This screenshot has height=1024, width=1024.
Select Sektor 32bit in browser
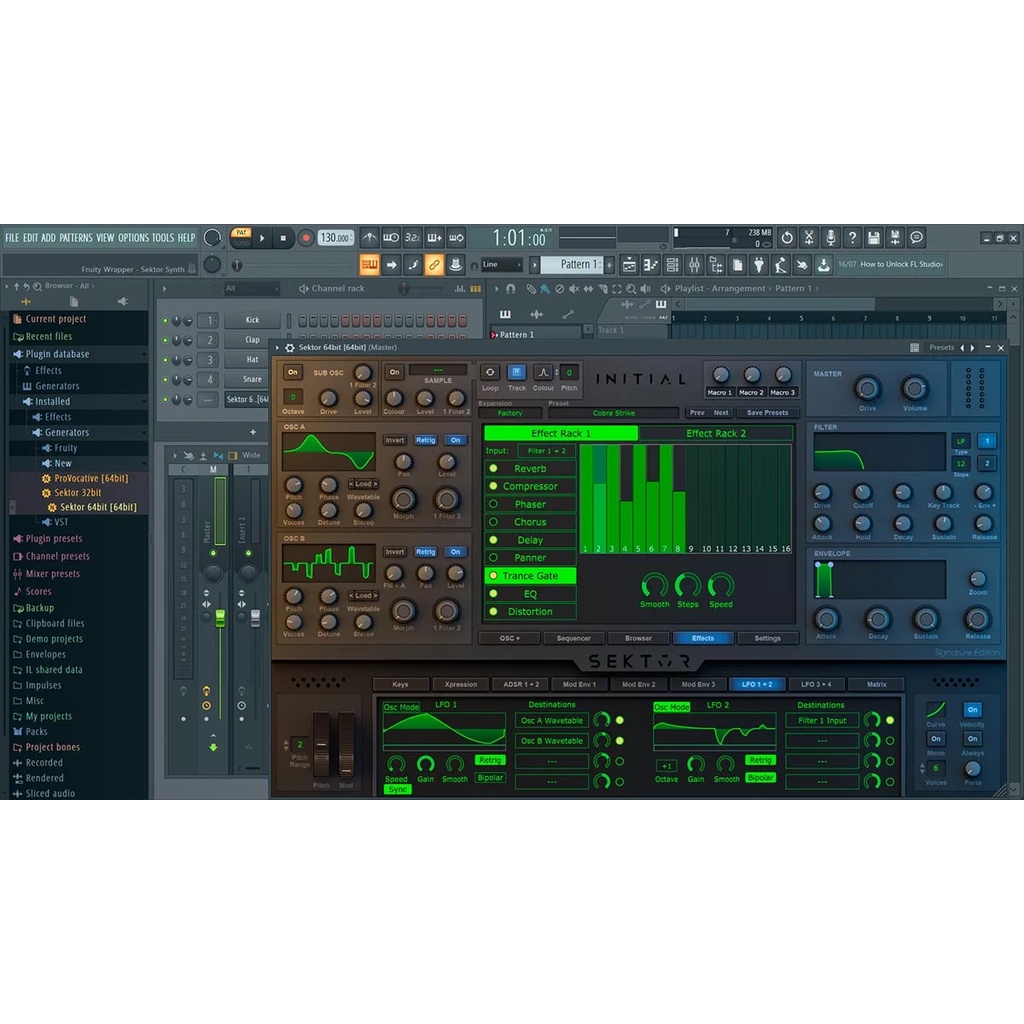[x=77, y=493]
